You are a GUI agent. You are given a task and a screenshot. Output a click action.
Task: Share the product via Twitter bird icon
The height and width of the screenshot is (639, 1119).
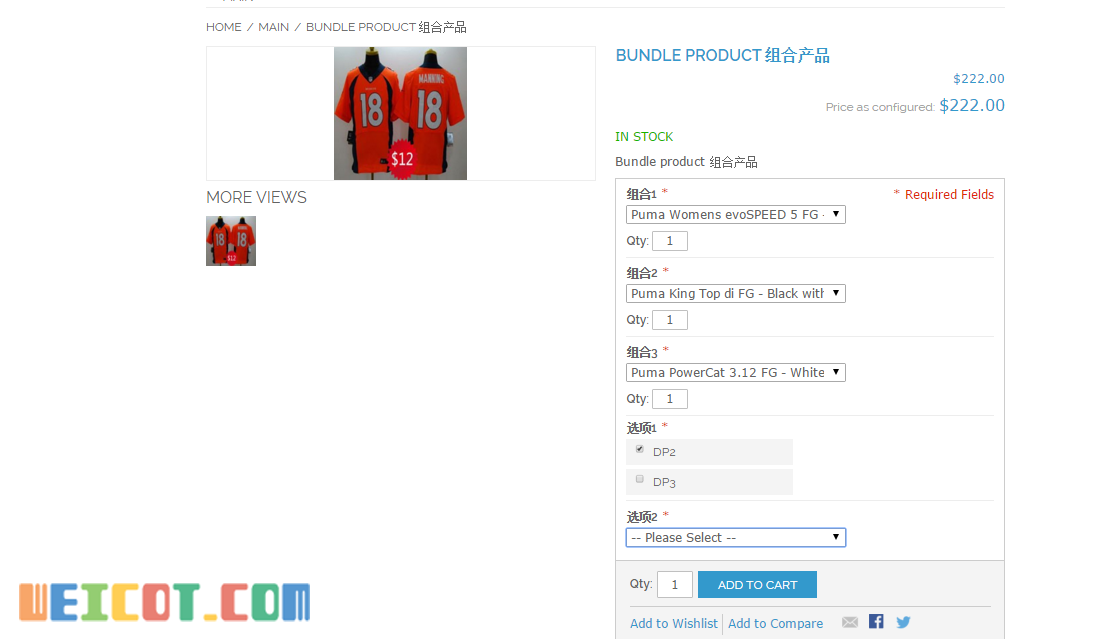coord(903,622)
